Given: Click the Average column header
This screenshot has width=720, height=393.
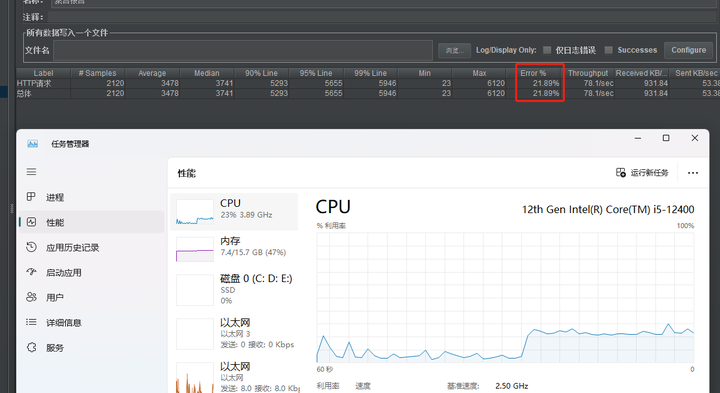Looking at the screenshot, I should pos(152,73).
